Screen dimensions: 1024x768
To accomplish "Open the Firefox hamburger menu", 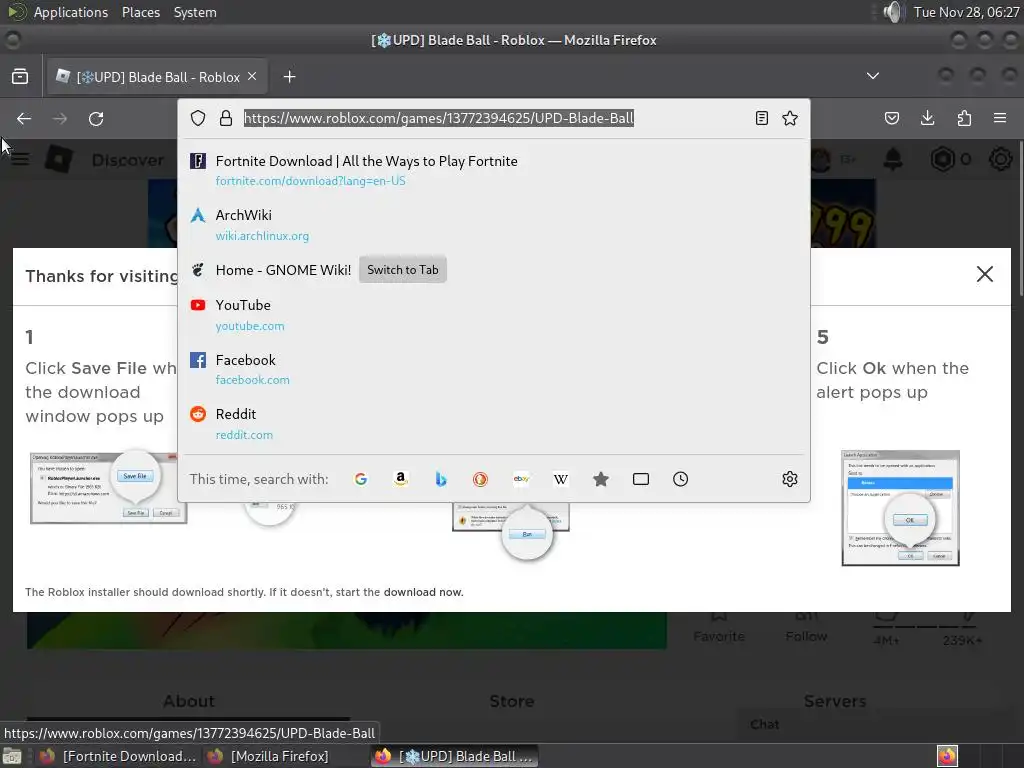I will (x=1000, y=118).
